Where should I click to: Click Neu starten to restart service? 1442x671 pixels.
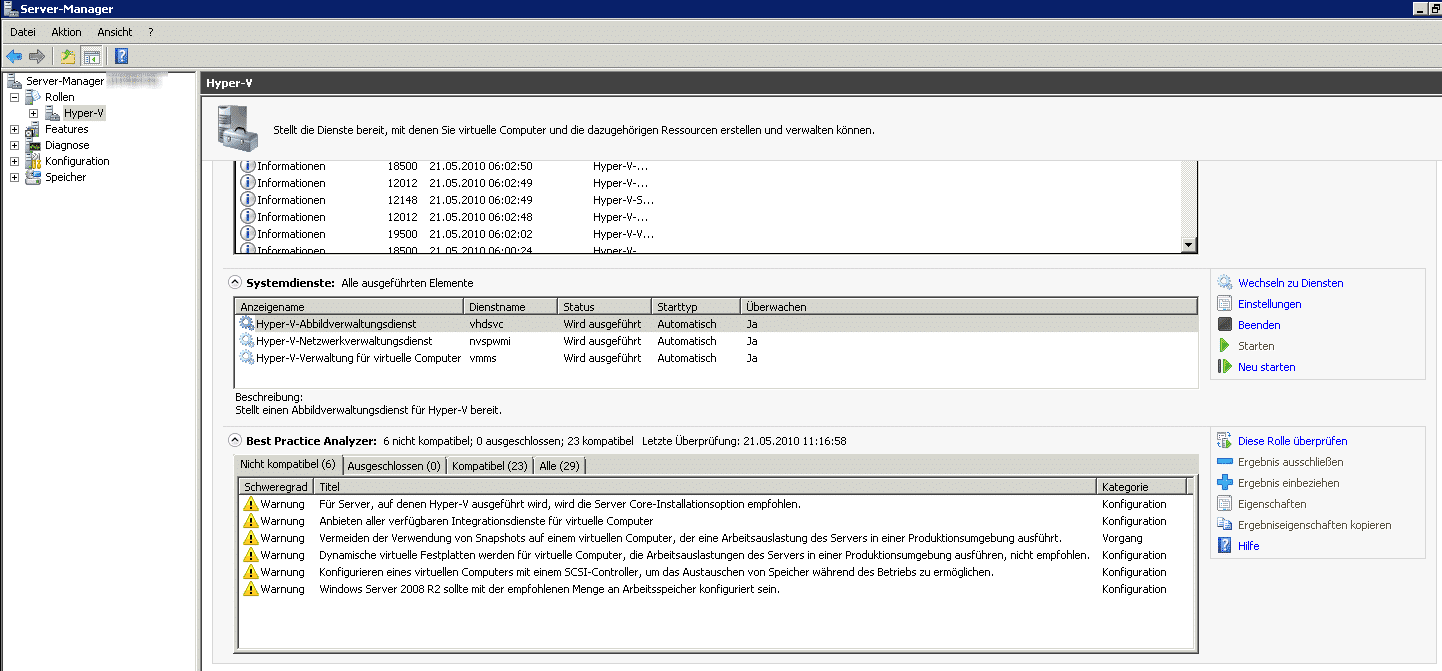point(1267,367)
